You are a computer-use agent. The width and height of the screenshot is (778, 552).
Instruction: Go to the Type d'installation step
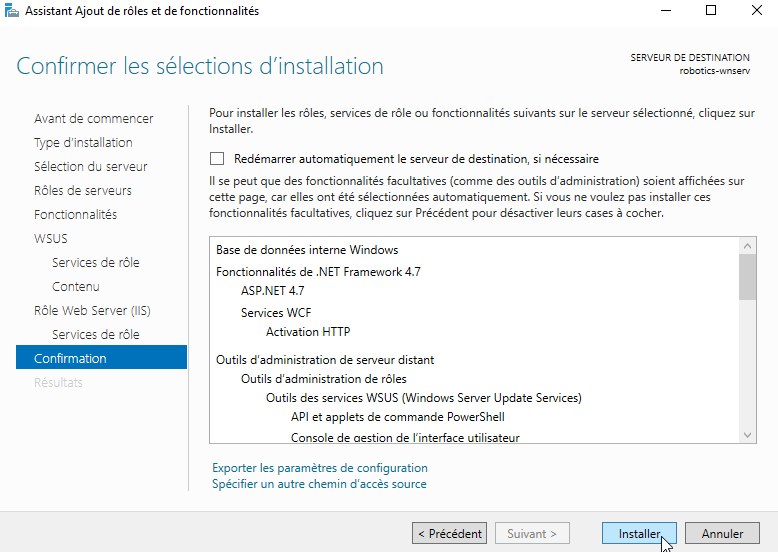pyautogui.click(x=83, y=143)
